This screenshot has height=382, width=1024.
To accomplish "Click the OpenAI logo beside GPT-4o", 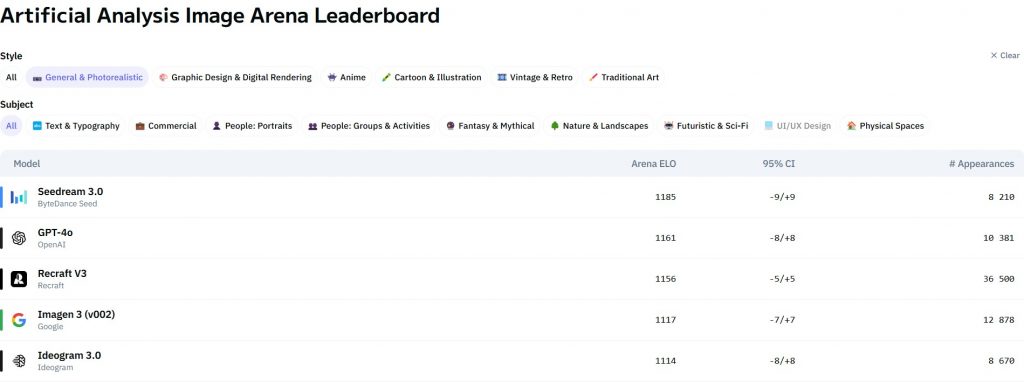I will pos(19,238).
